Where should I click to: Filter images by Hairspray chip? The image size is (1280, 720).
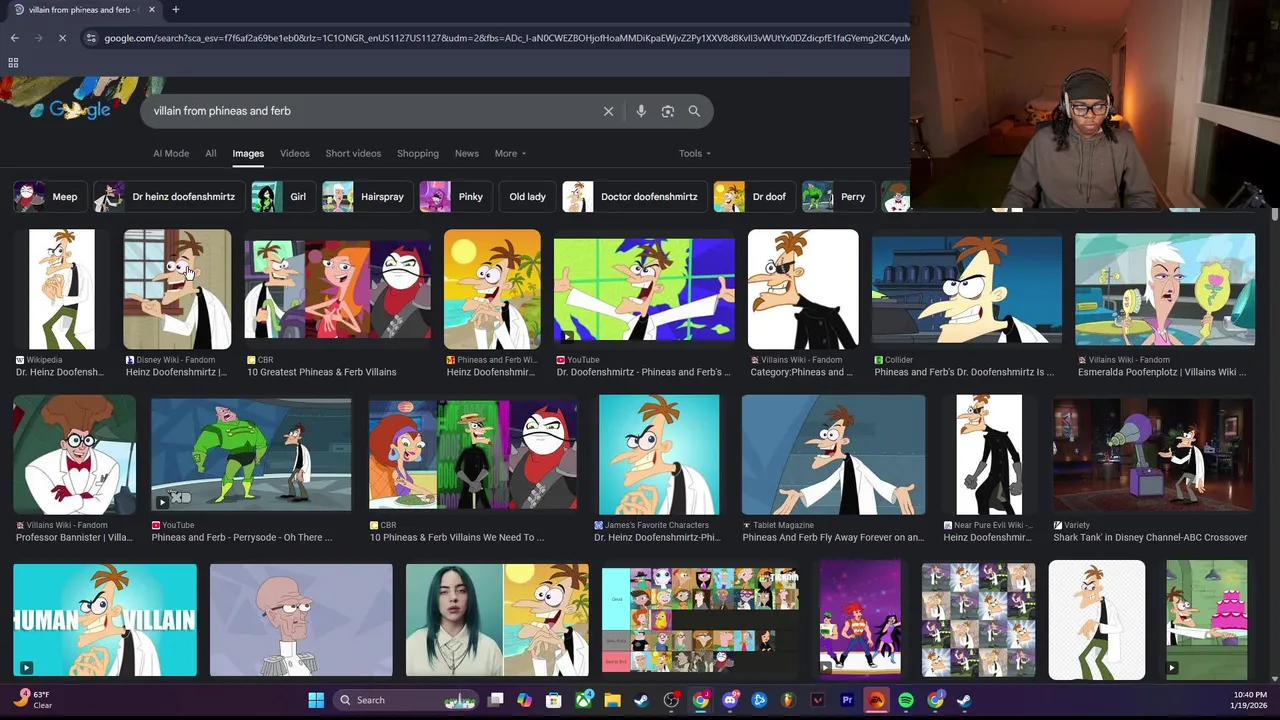click(x=367, y=197)
